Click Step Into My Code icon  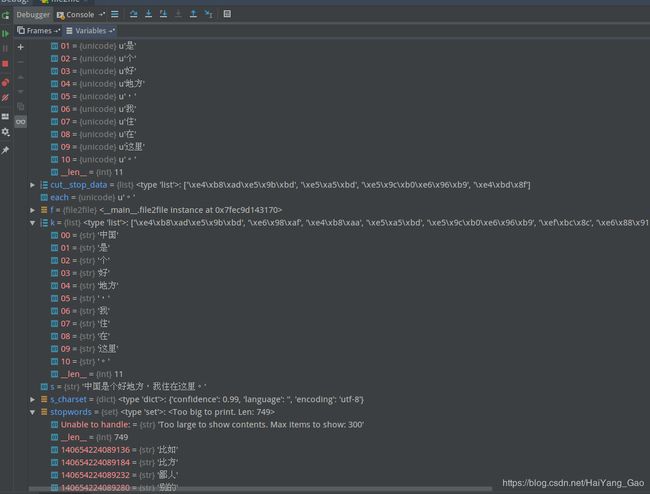pyautogui.click(x=163, y=14)
